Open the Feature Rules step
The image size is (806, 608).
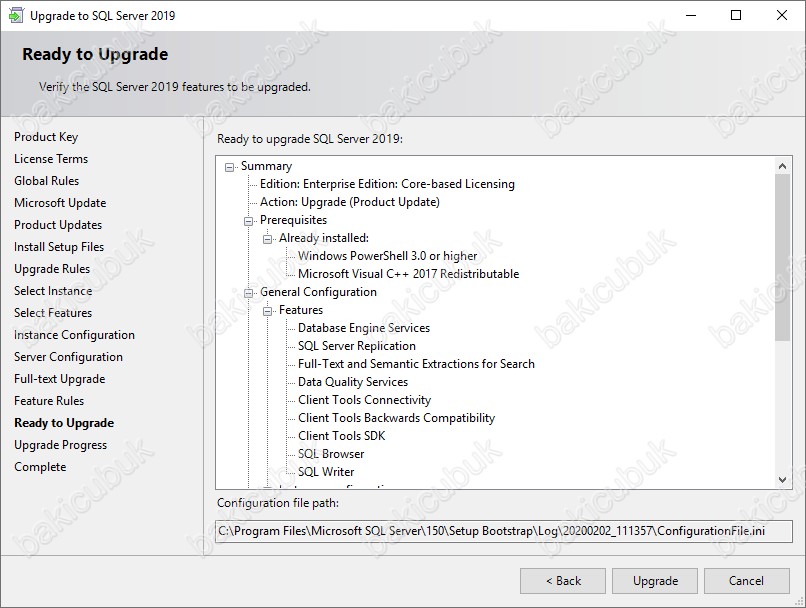point(49,401)
